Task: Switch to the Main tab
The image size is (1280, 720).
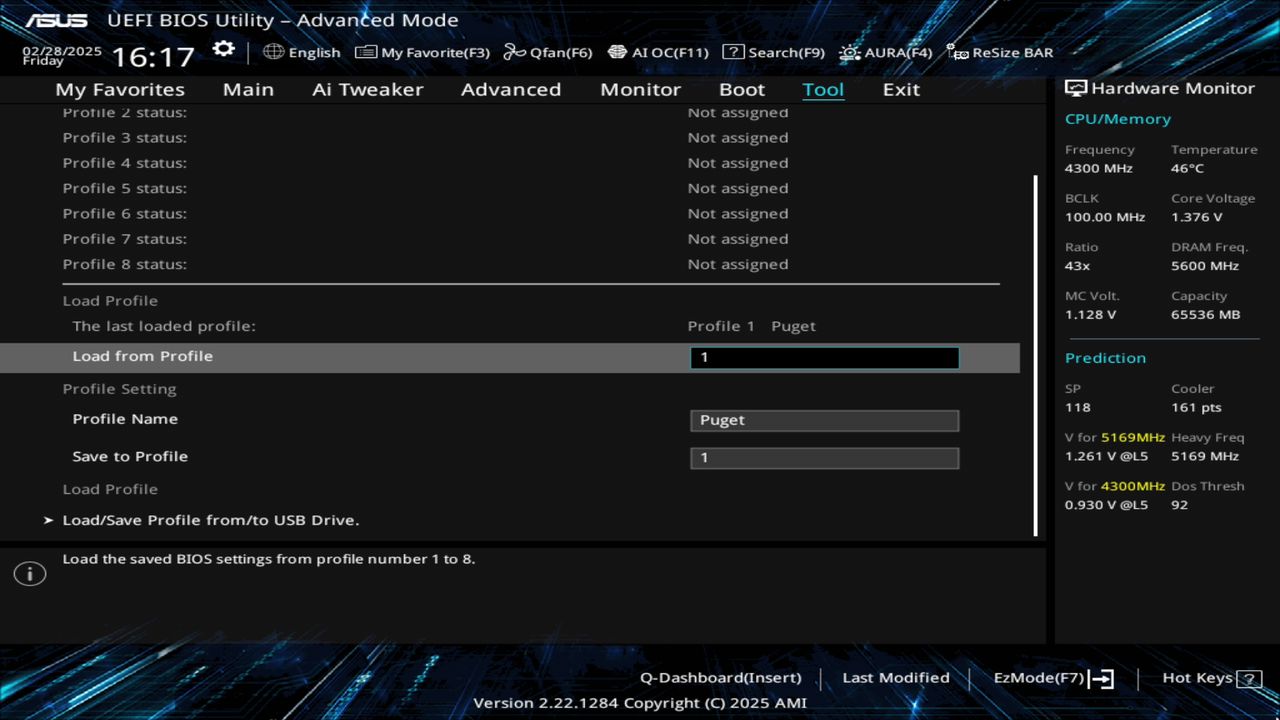Action: click(248, 89)
